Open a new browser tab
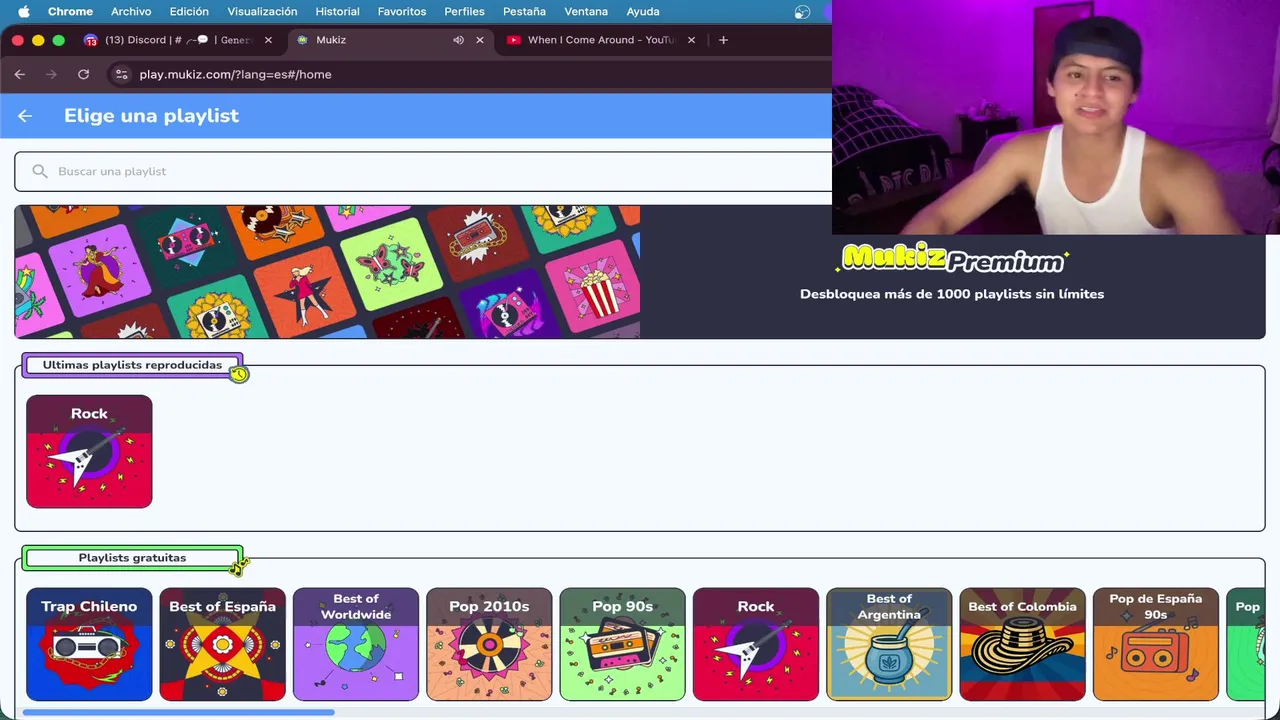The image size is (1280, 720). [723, 40]
